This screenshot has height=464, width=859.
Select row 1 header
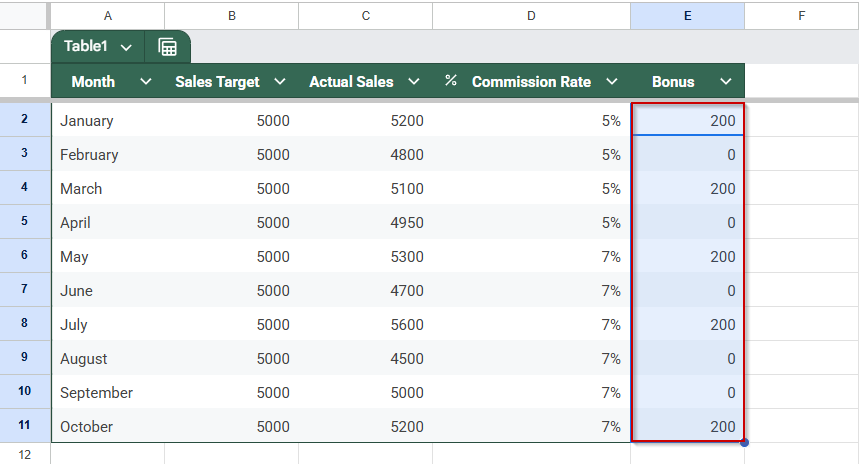point(24,81)
